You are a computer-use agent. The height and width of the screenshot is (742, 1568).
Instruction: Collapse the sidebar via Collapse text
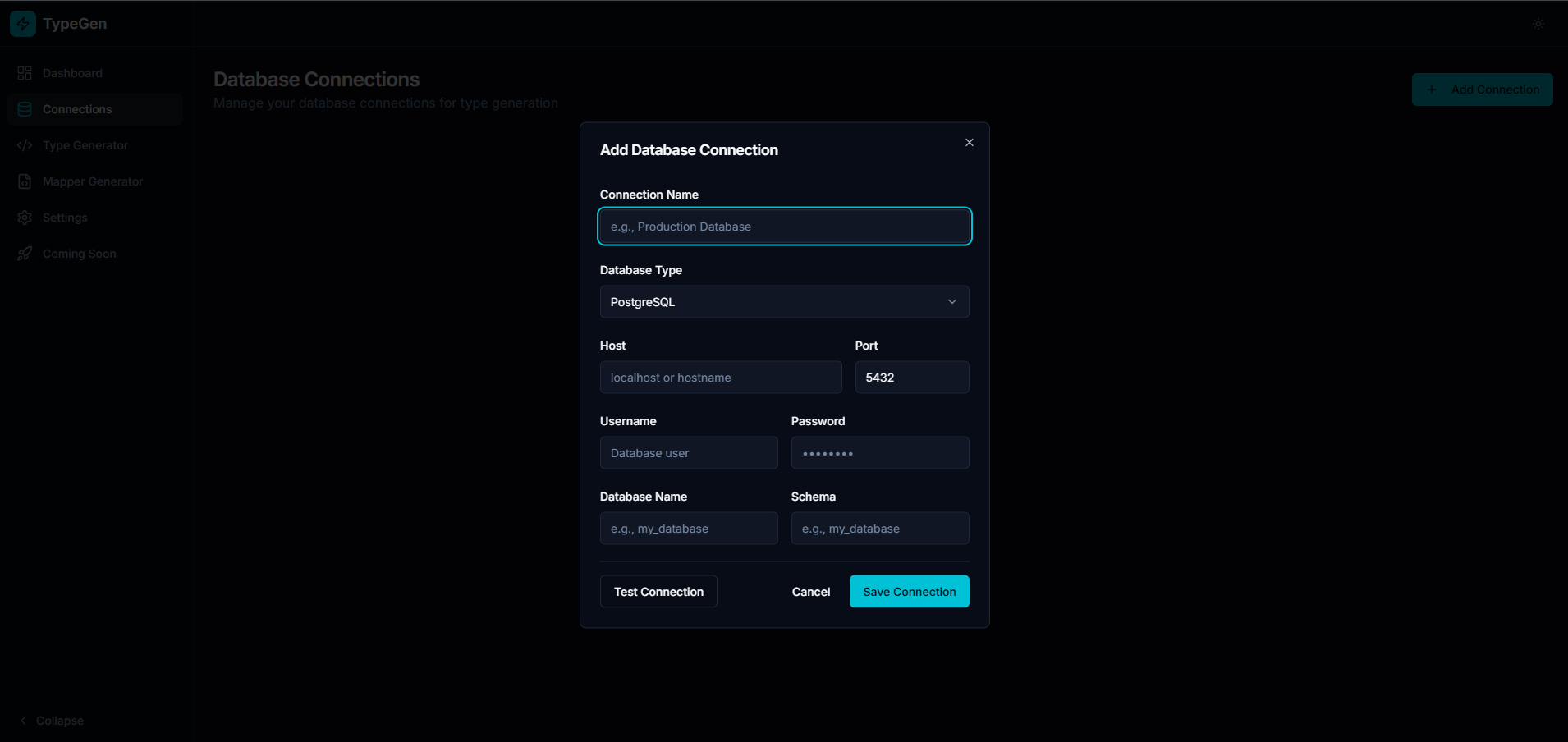[60, 721]
